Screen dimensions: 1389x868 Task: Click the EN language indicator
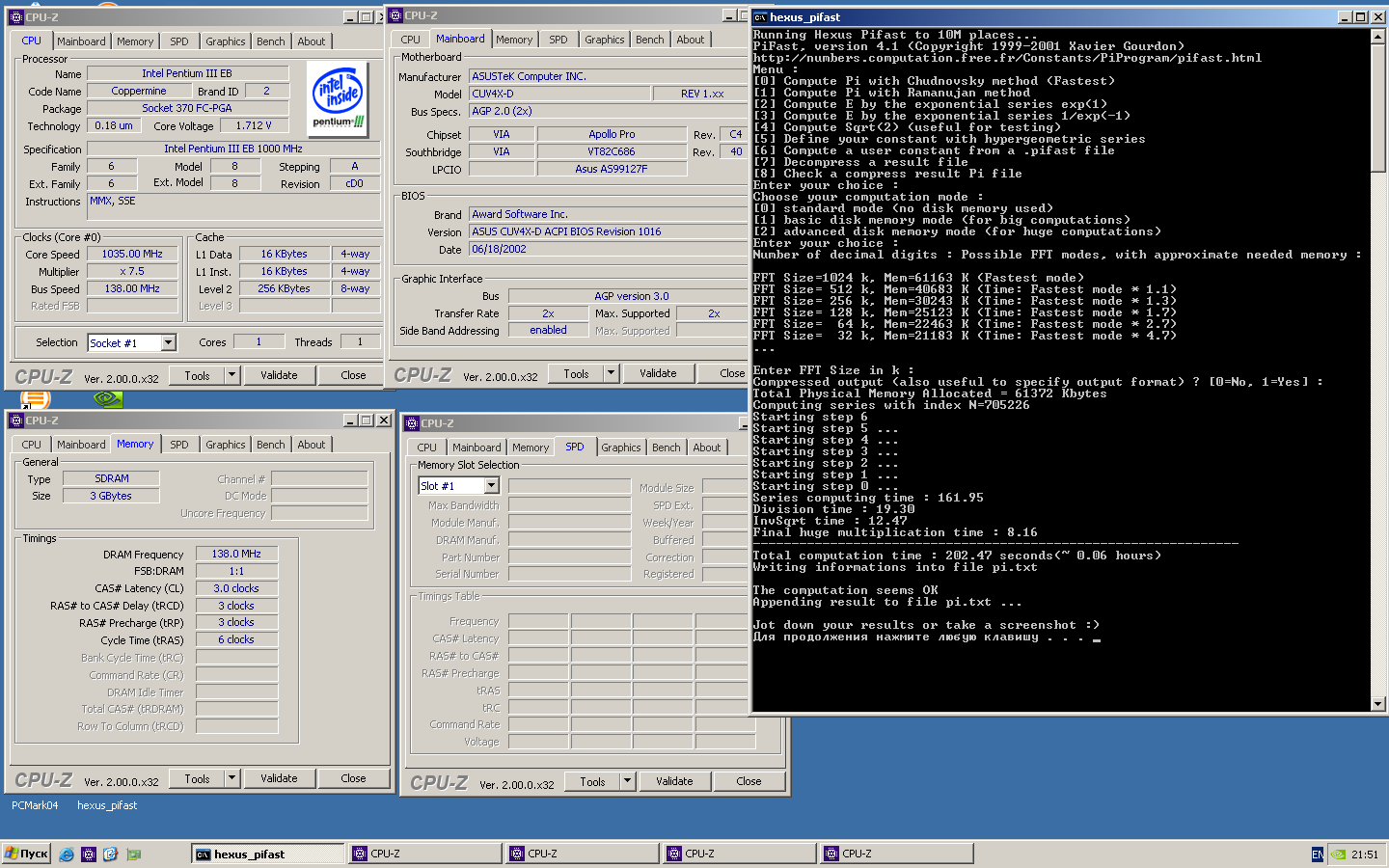pos(1318,854)
